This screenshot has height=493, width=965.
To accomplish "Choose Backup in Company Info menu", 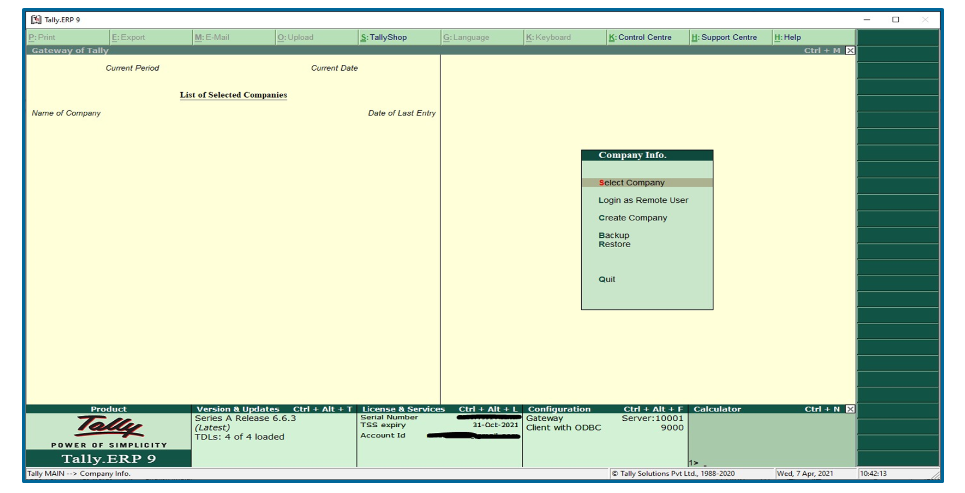I will 614,235.
